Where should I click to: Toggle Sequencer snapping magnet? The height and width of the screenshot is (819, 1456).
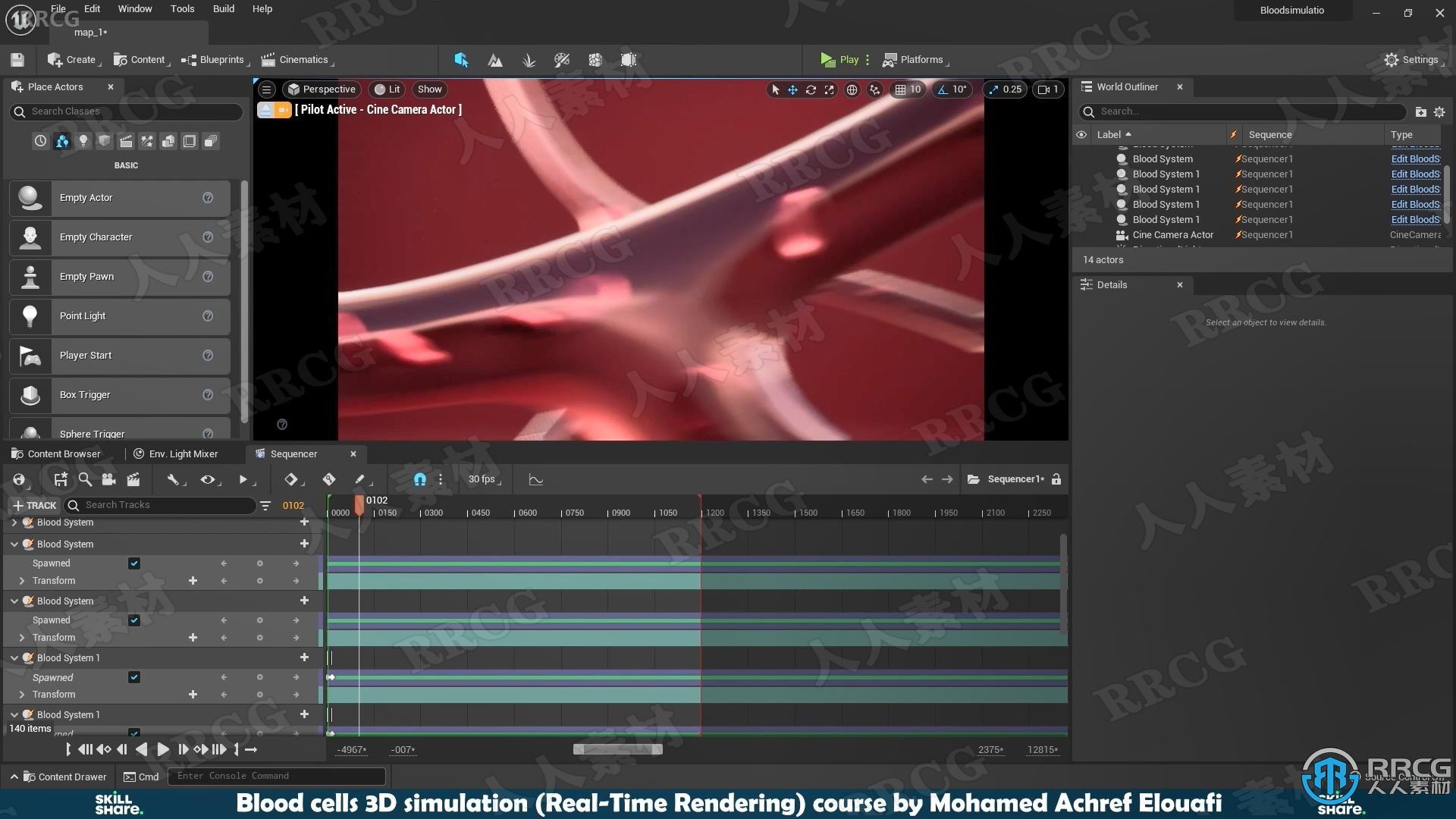tap(419, 479)
